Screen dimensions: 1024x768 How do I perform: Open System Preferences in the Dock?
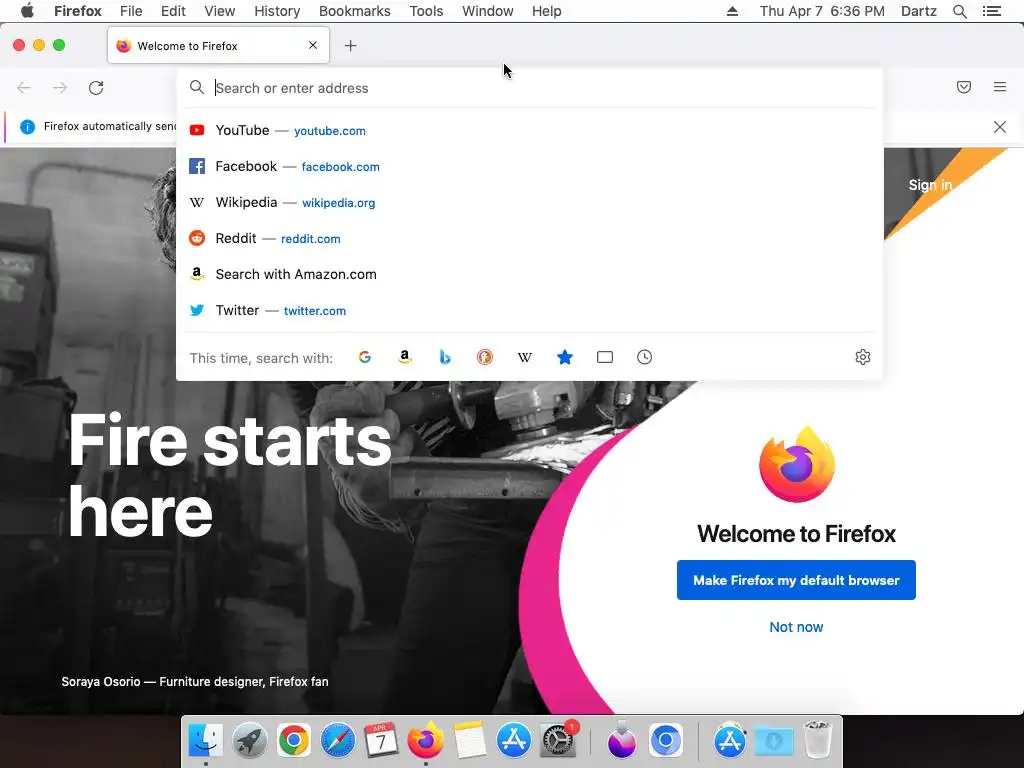(x=558, y=741)
